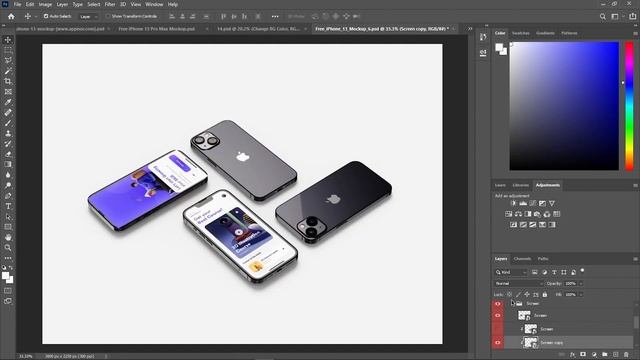The image size is (640, 360).
Task: Click the new adjustment layer icon
Action: pyautogui.click(x=594, y=355)
